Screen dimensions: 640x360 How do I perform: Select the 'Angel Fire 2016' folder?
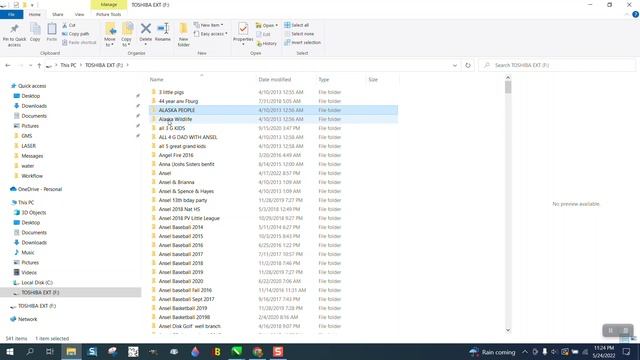coord(176,155)
